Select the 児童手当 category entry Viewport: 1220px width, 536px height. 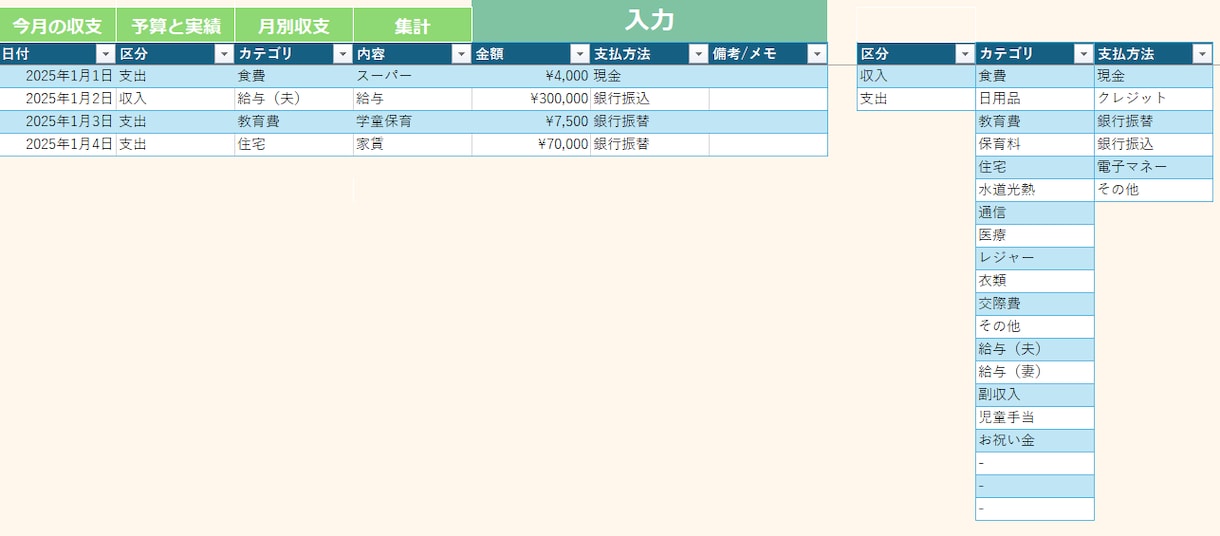point(1035,417)
